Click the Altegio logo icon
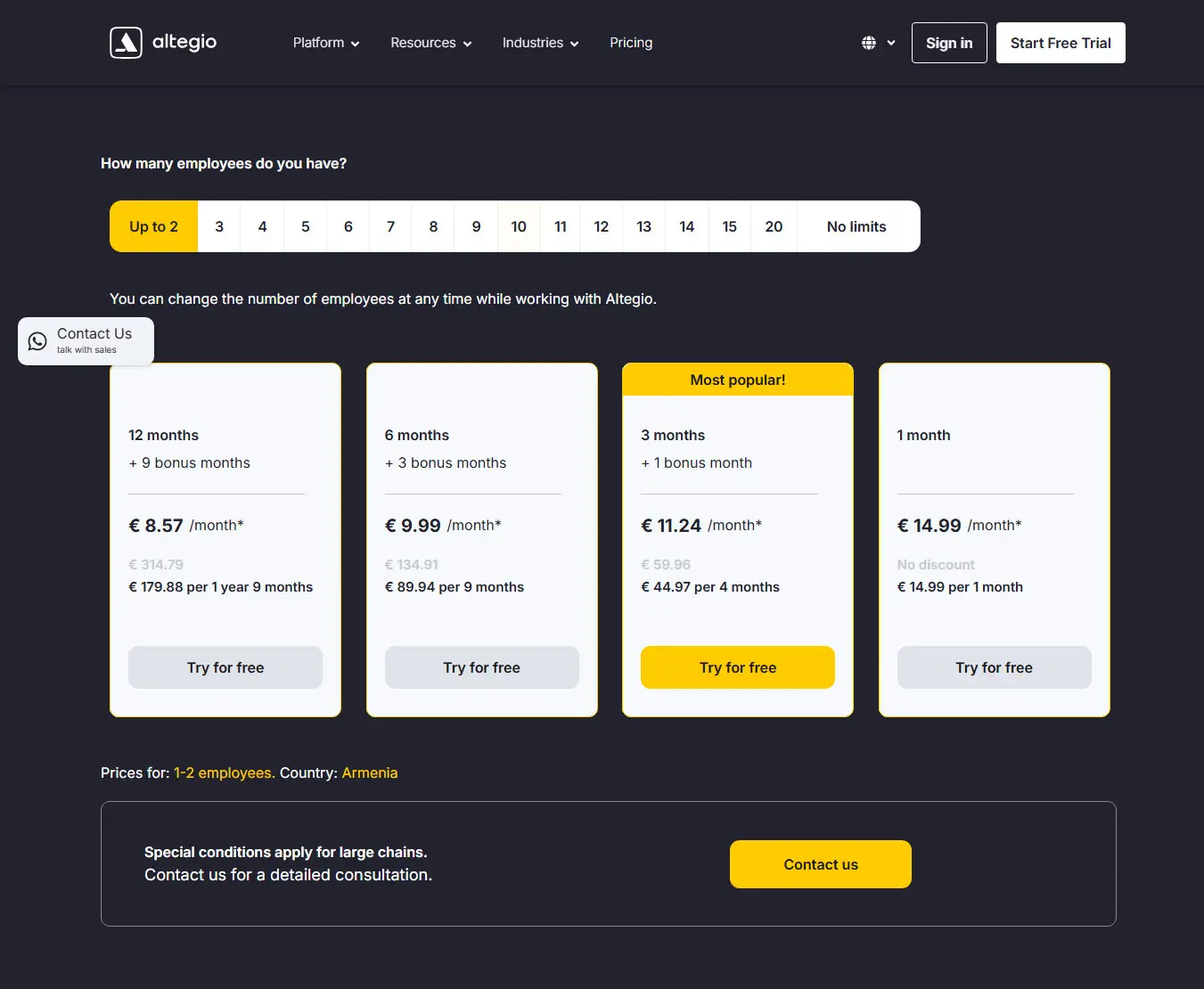1204x989 pixels. coord(126,43)
